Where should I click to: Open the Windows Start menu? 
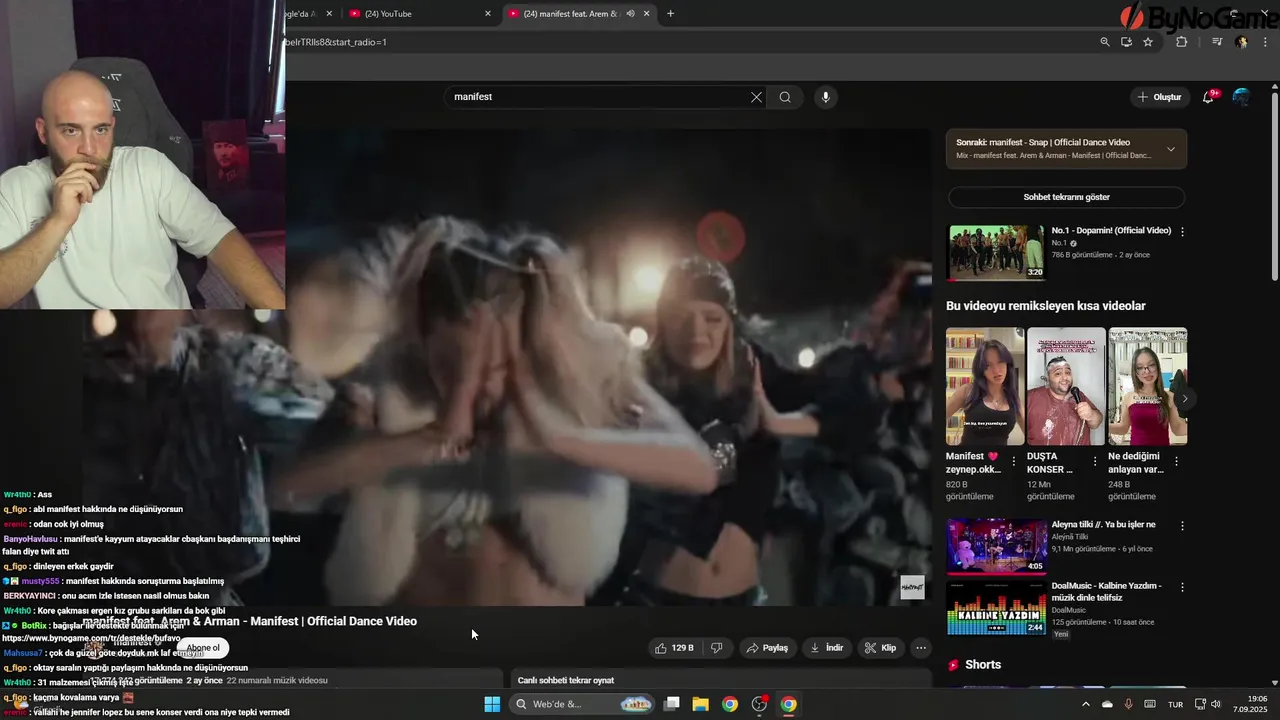[492, 704]
